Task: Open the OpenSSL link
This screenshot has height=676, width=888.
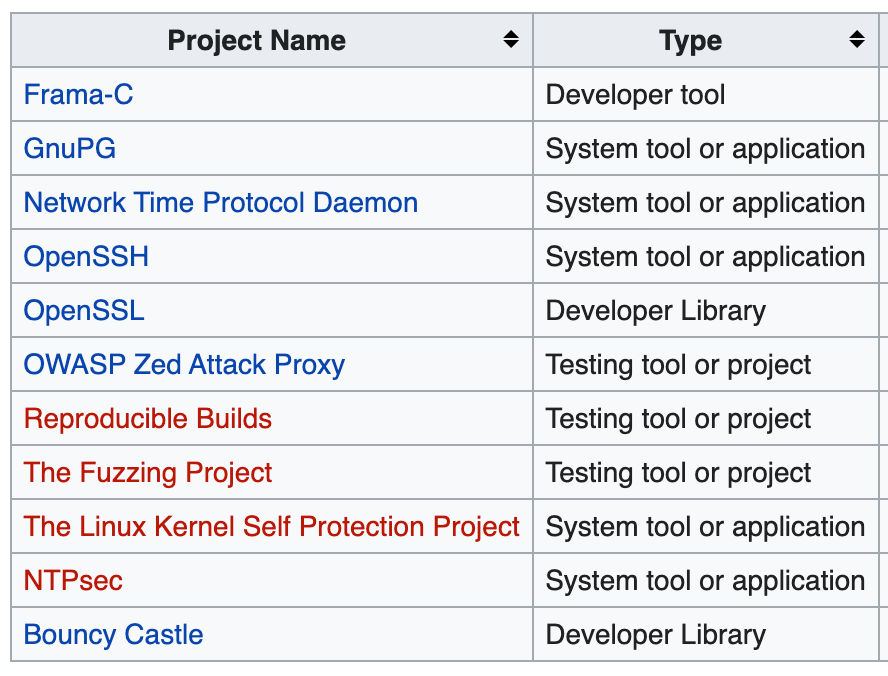Action: pyautogui.click(x=84, y=310)
